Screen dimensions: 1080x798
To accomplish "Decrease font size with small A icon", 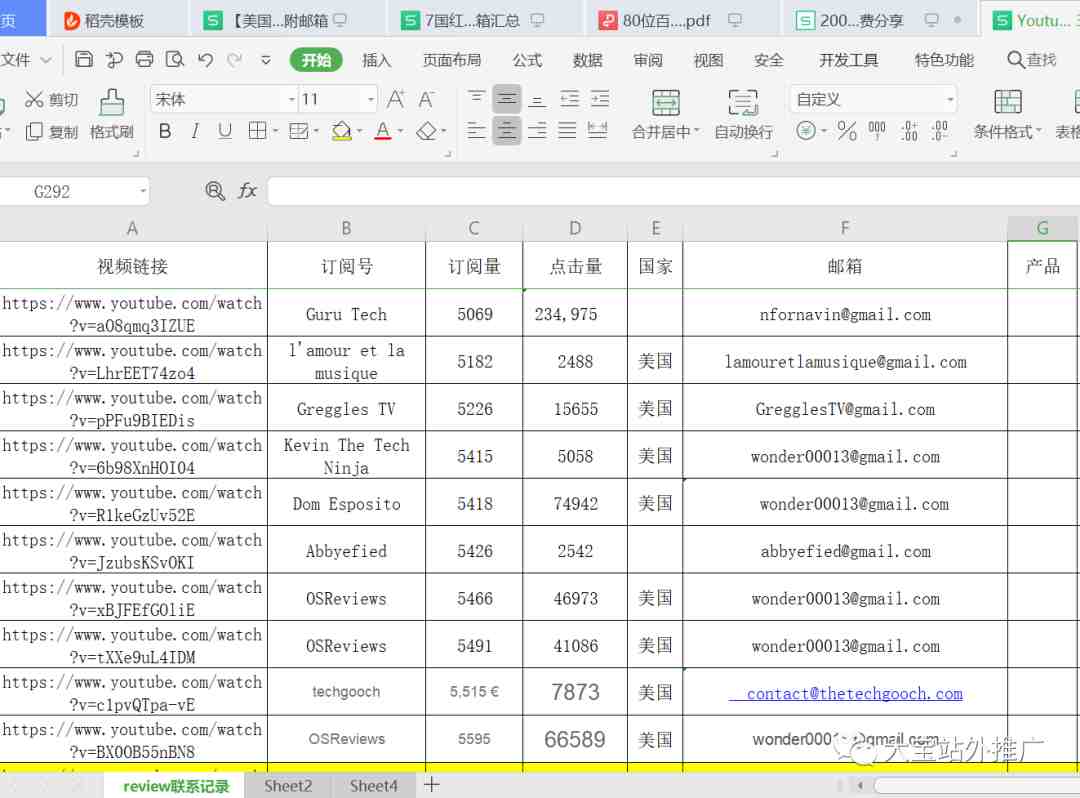I will (426, 100).
